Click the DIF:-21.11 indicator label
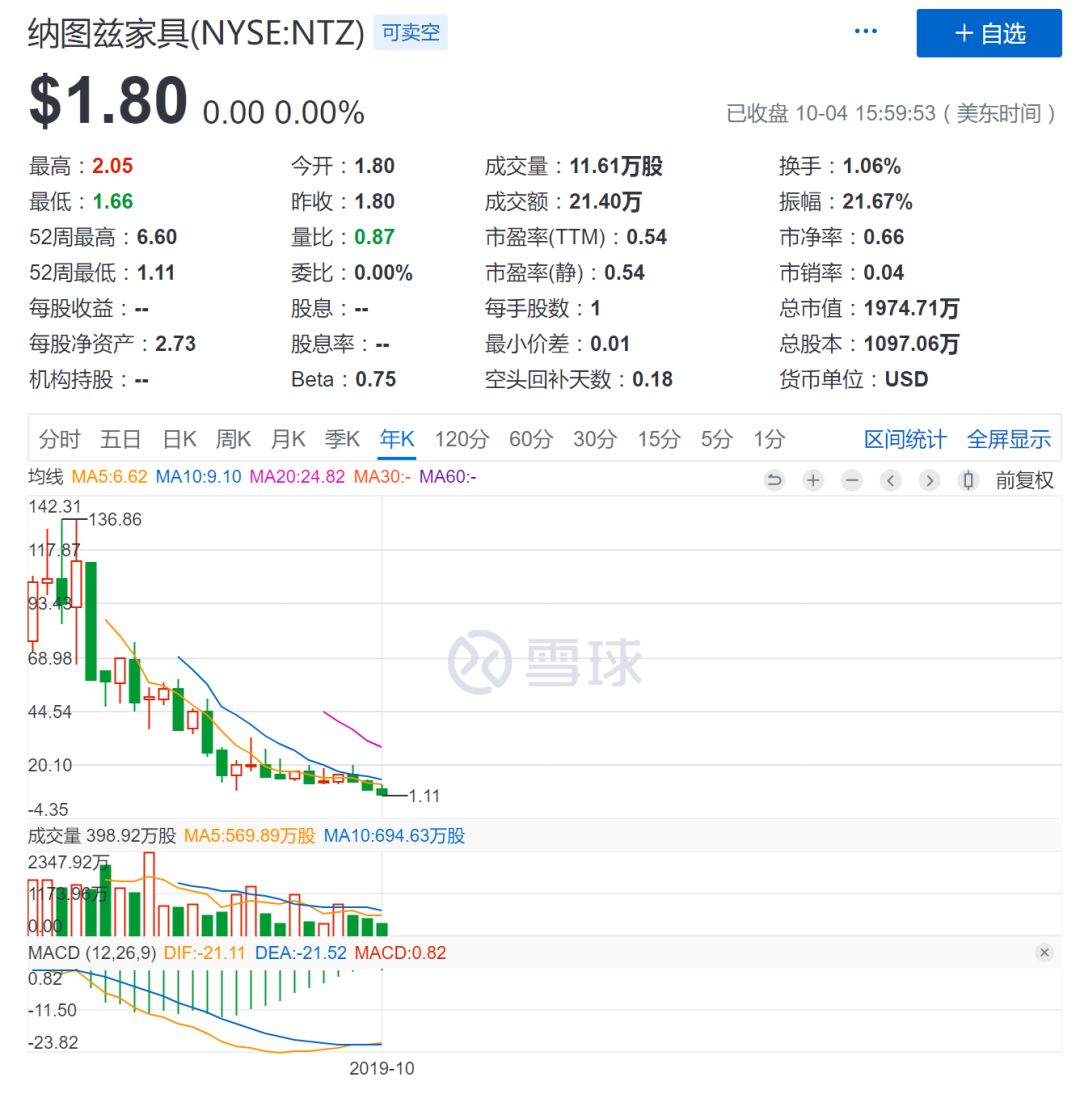The width and height of the screenshot is (1080, 1094). 204,953
